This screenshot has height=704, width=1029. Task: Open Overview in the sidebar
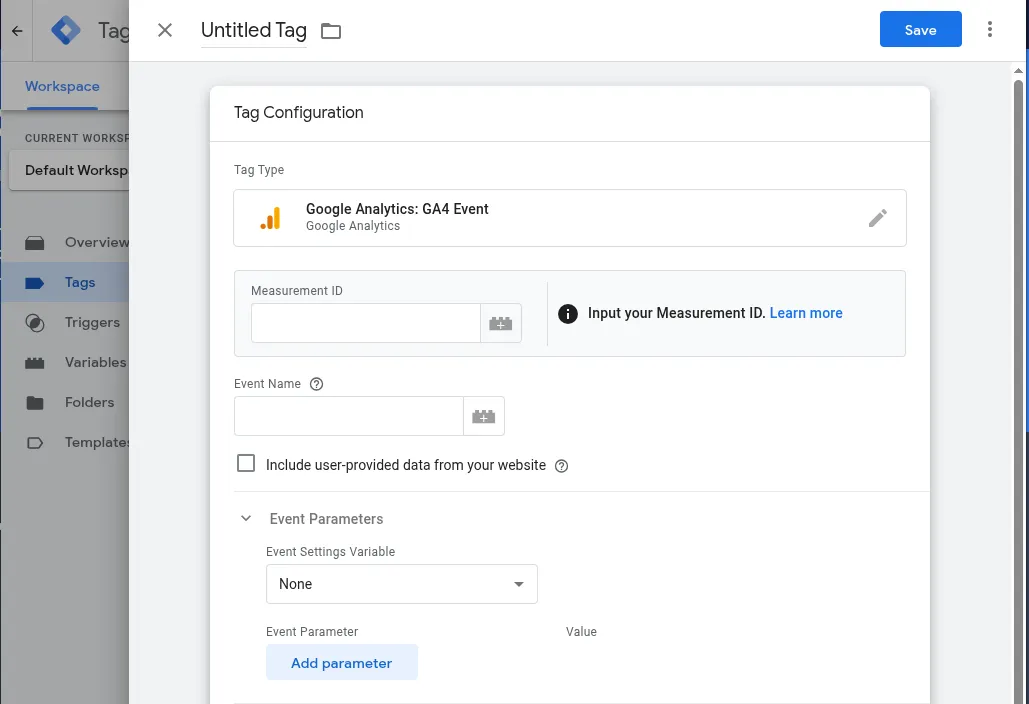66,243
